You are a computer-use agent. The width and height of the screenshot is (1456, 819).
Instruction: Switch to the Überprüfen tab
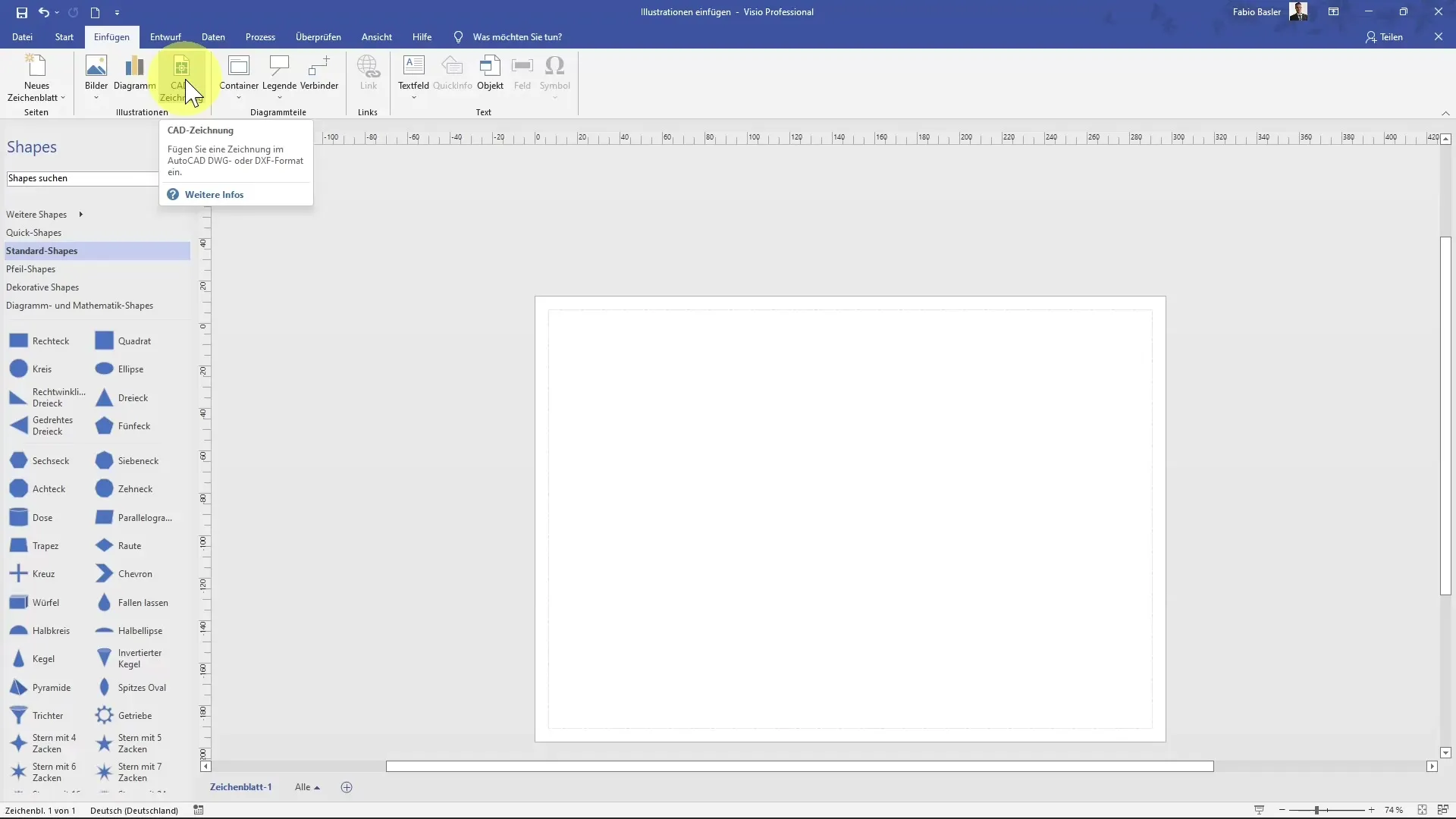(x=318, y=36)
